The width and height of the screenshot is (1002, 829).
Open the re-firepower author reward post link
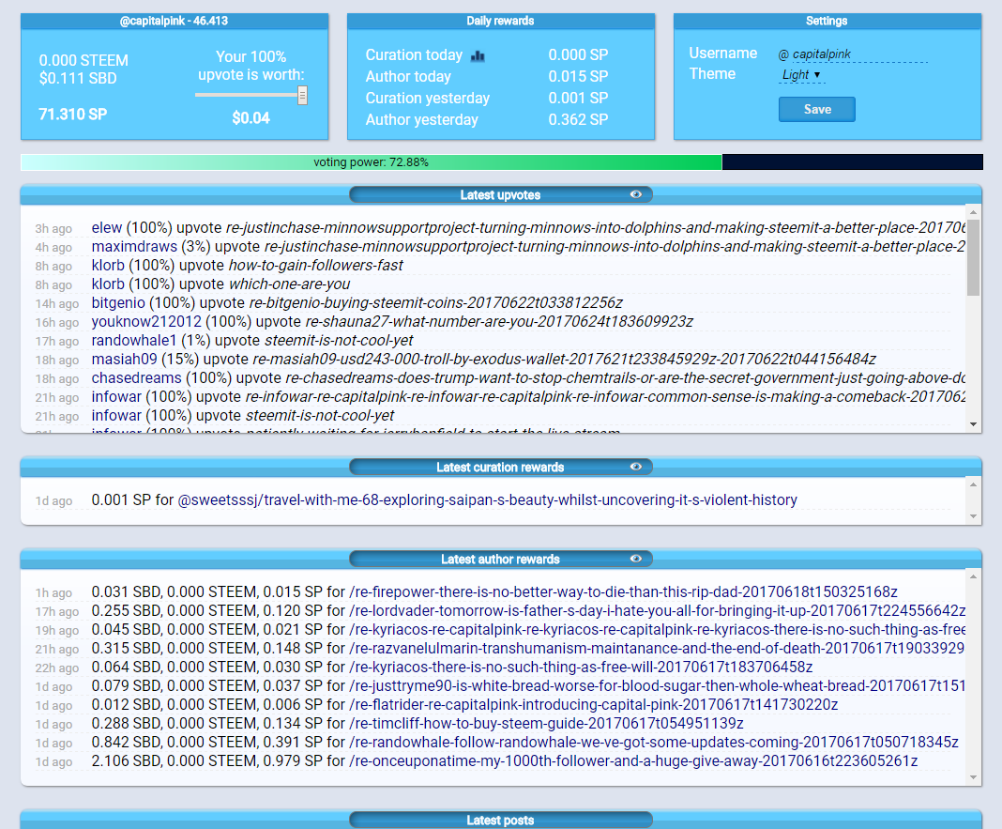[623, 592]
